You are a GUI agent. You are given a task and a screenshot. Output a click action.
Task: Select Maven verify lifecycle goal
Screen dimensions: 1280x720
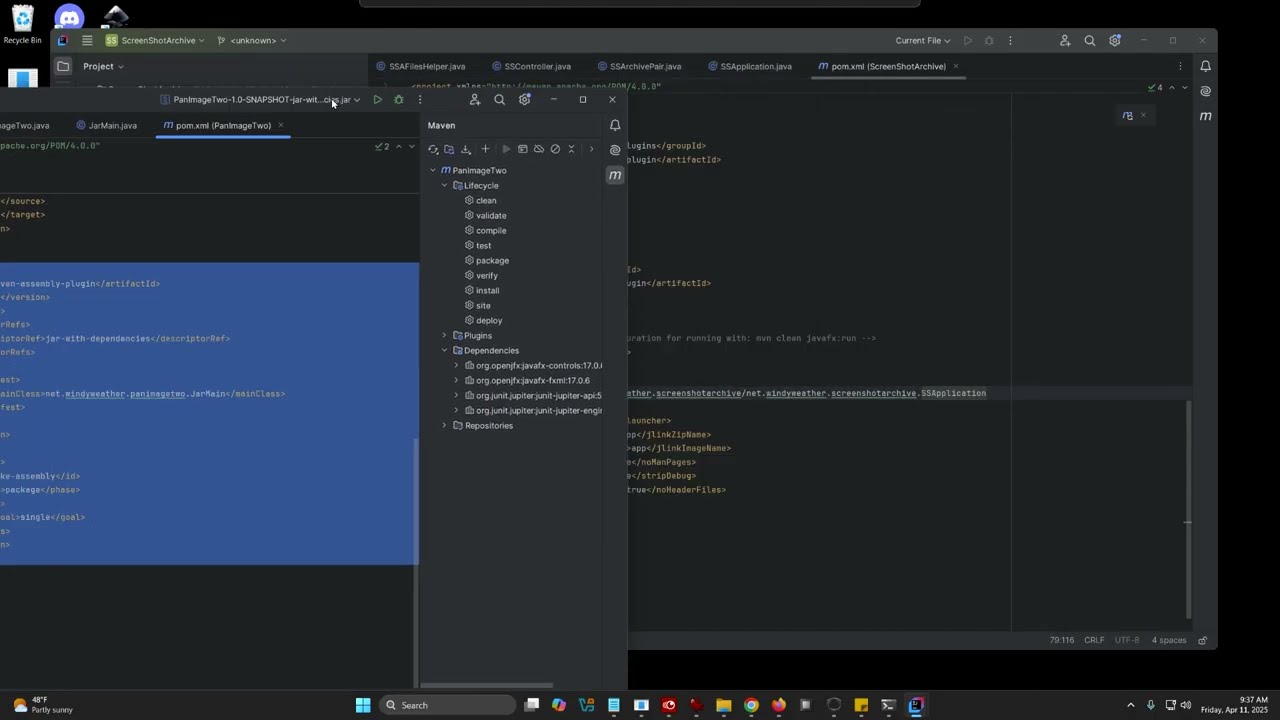[487, 275]
